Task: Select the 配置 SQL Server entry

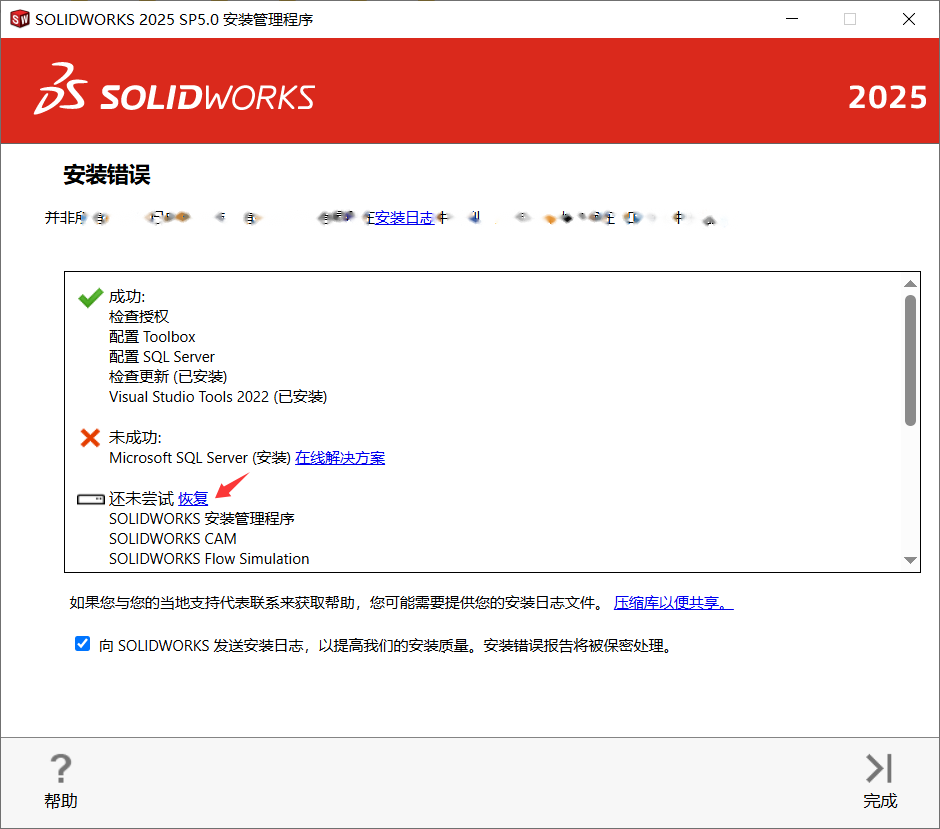Action: click(x=162, y=357)
